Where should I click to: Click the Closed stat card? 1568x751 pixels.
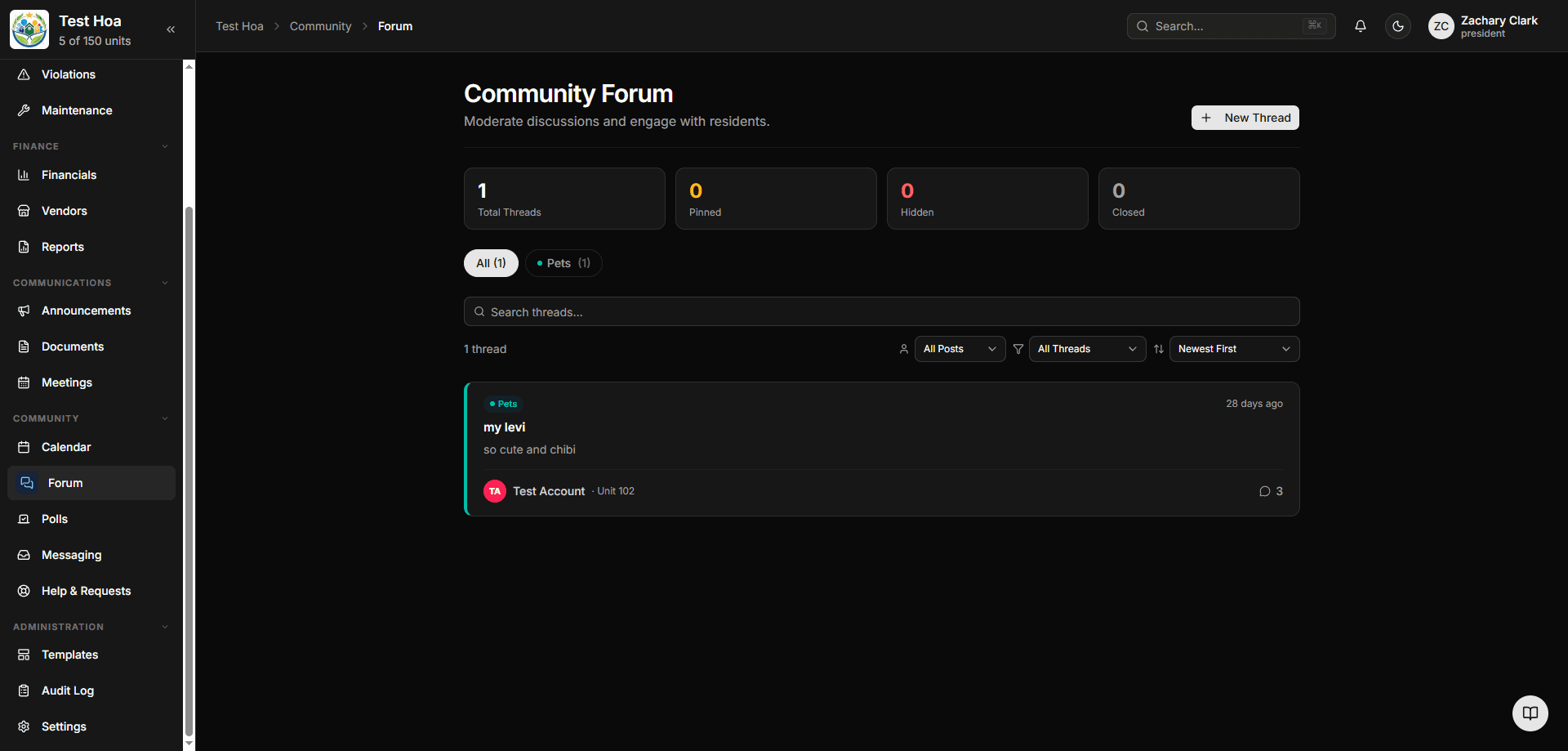tap(1199, 199)
